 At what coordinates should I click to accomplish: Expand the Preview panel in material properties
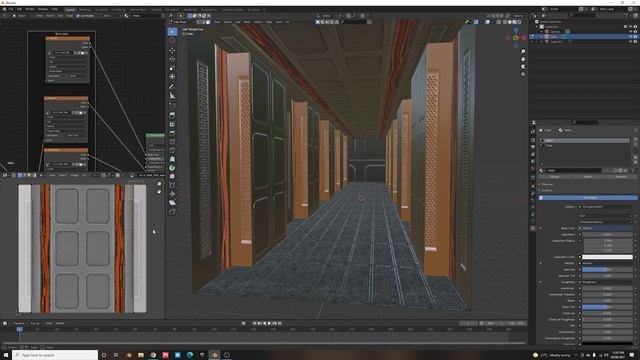[540, 184]
